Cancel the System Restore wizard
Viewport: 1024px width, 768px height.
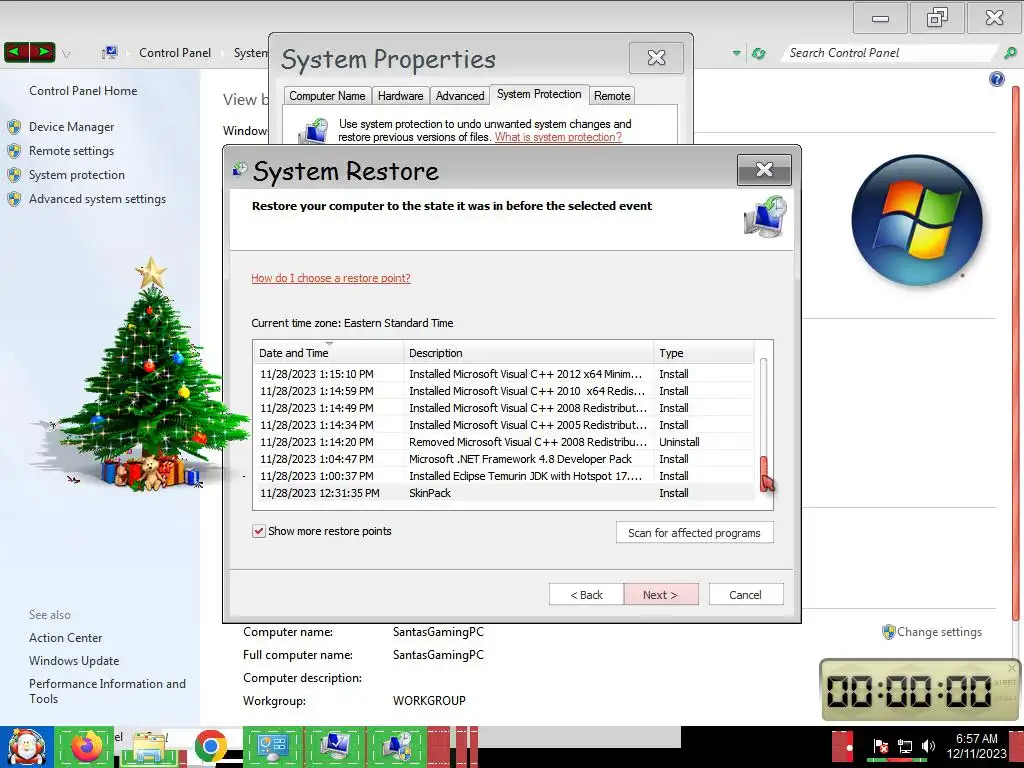745,595
